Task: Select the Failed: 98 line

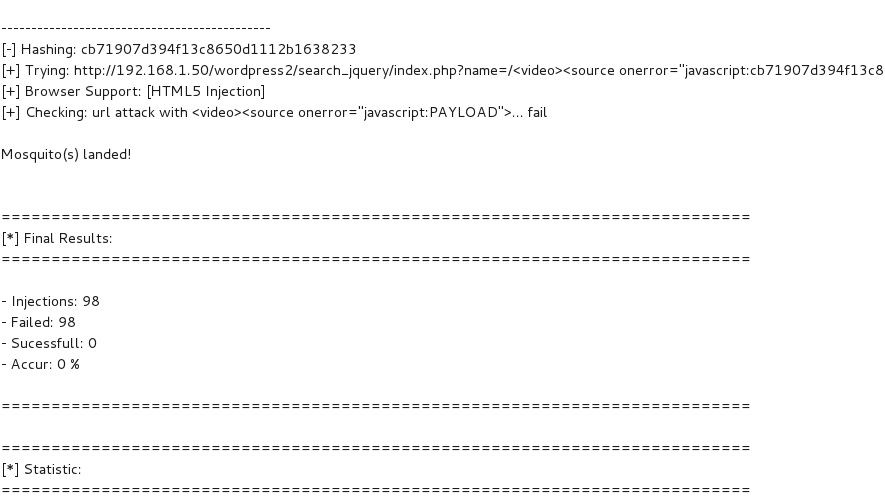Action: point(38,322)
